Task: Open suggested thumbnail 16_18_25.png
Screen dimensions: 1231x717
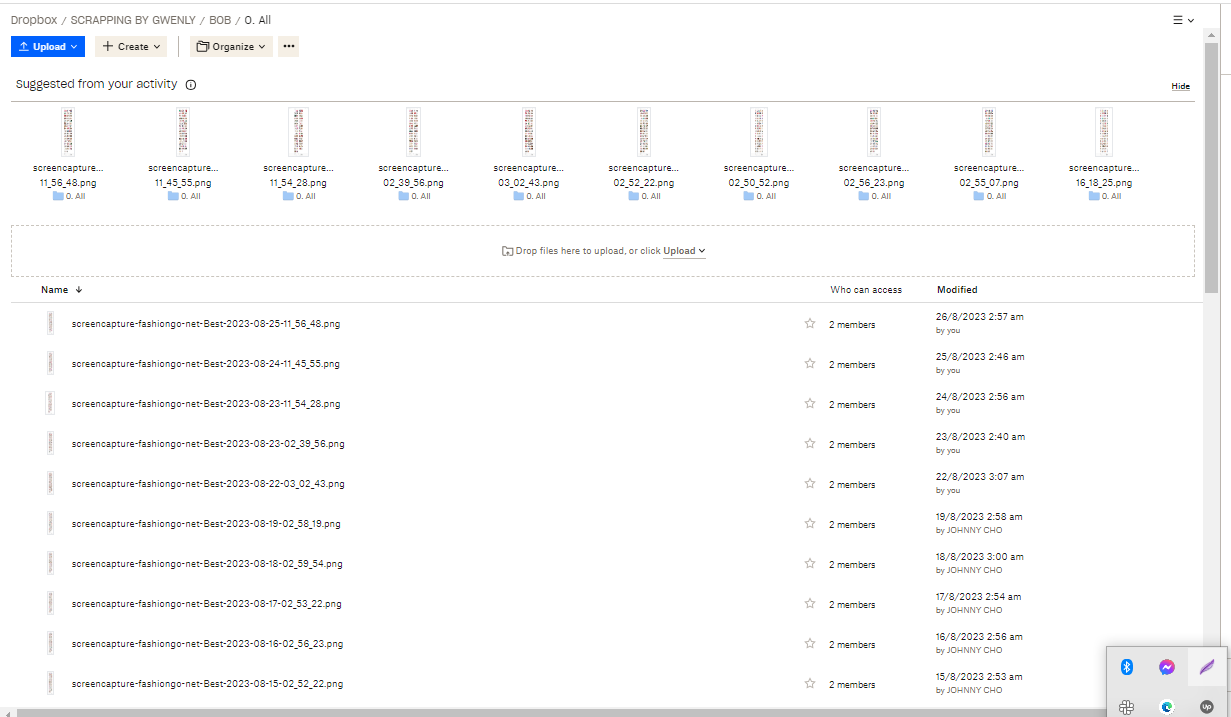Action: [x=1103, y=131]
